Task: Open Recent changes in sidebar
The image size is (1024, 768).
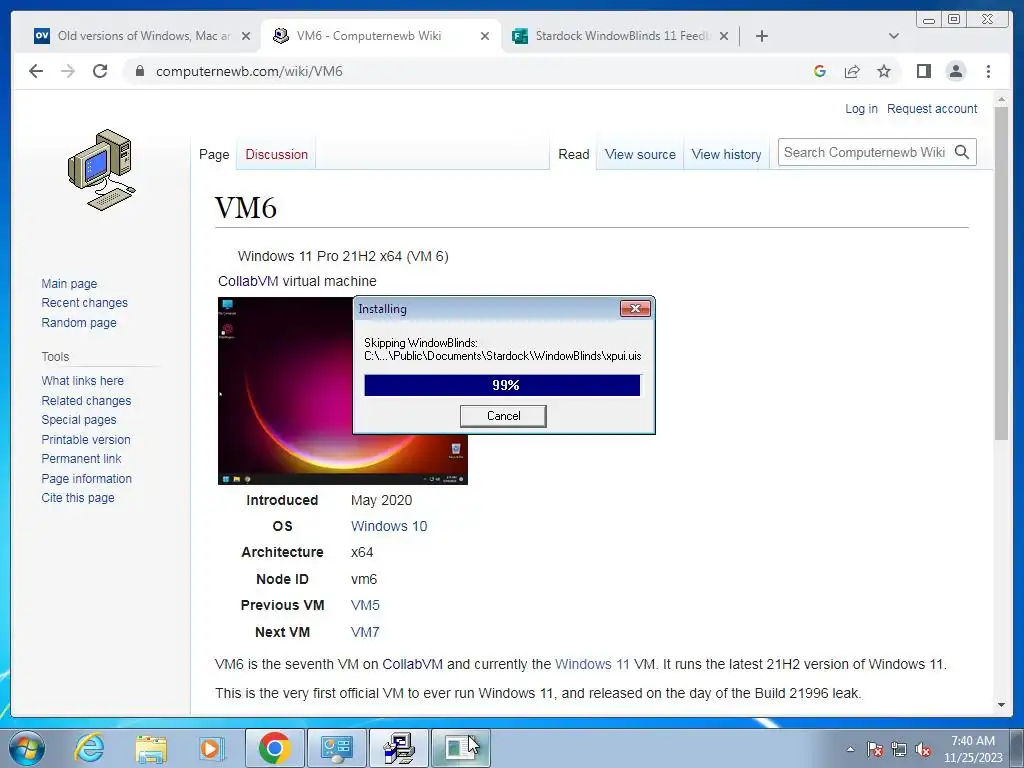Action: click(84, 303)
